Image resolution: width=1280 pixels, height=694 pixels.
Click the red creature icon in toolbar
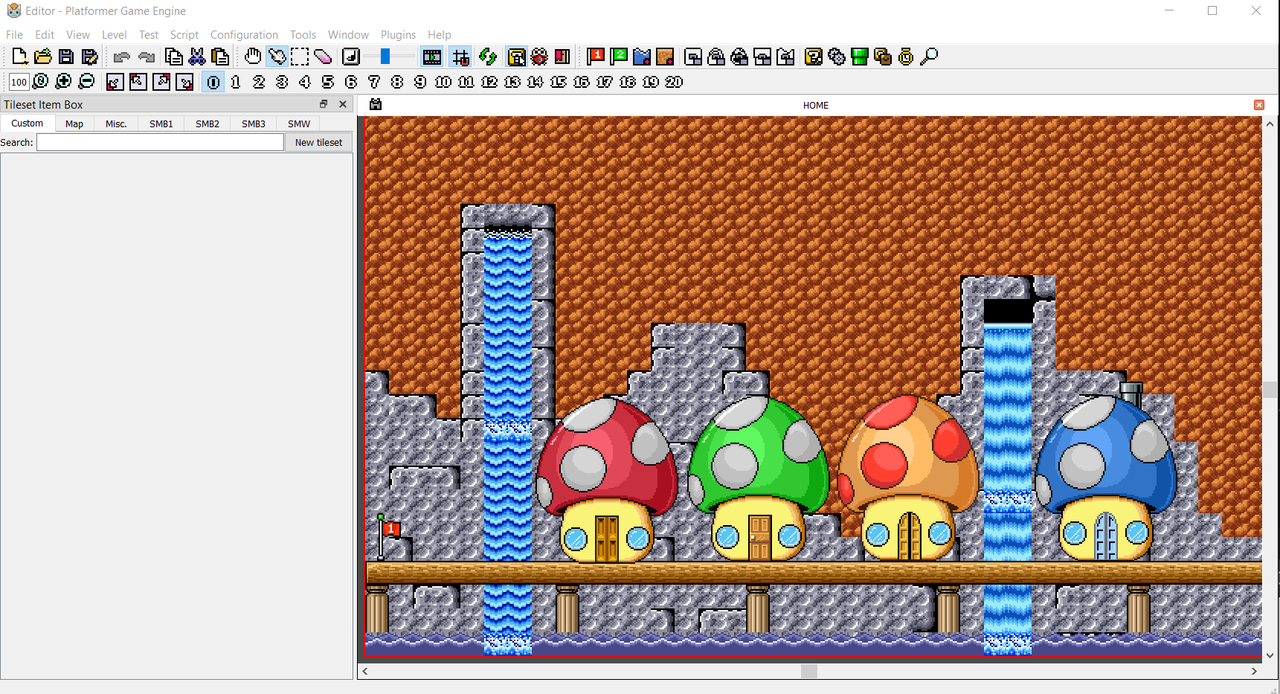[x=539, y=57]
